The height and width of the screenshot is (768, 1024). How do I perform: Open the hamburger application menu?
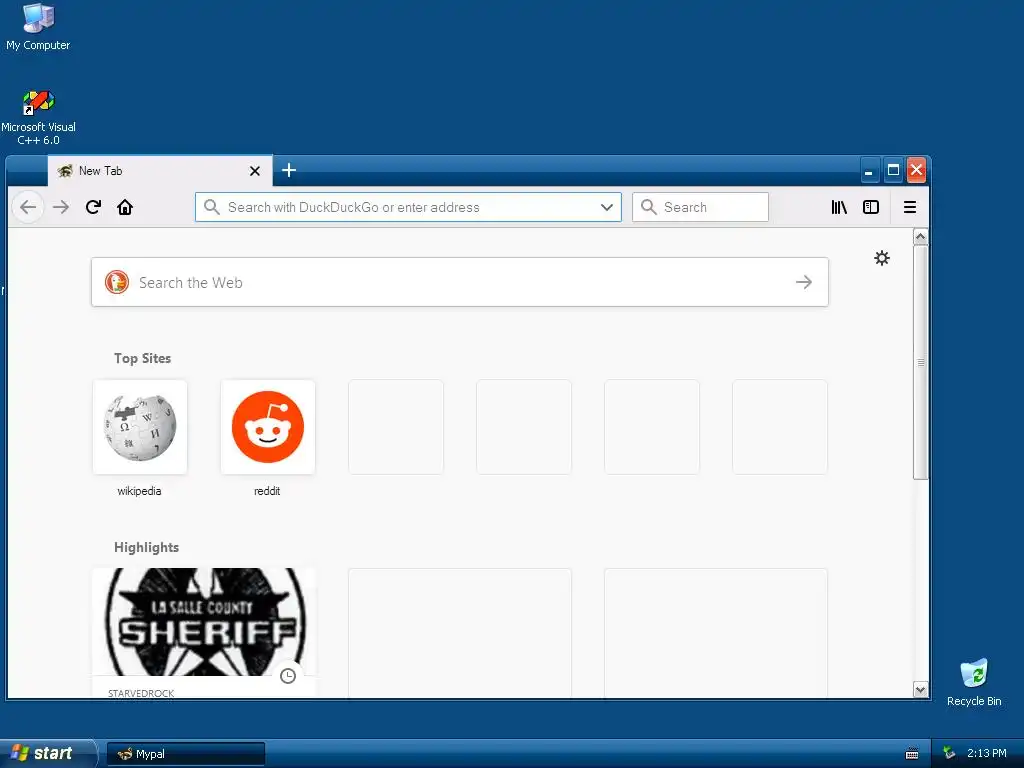coord(910,207)
